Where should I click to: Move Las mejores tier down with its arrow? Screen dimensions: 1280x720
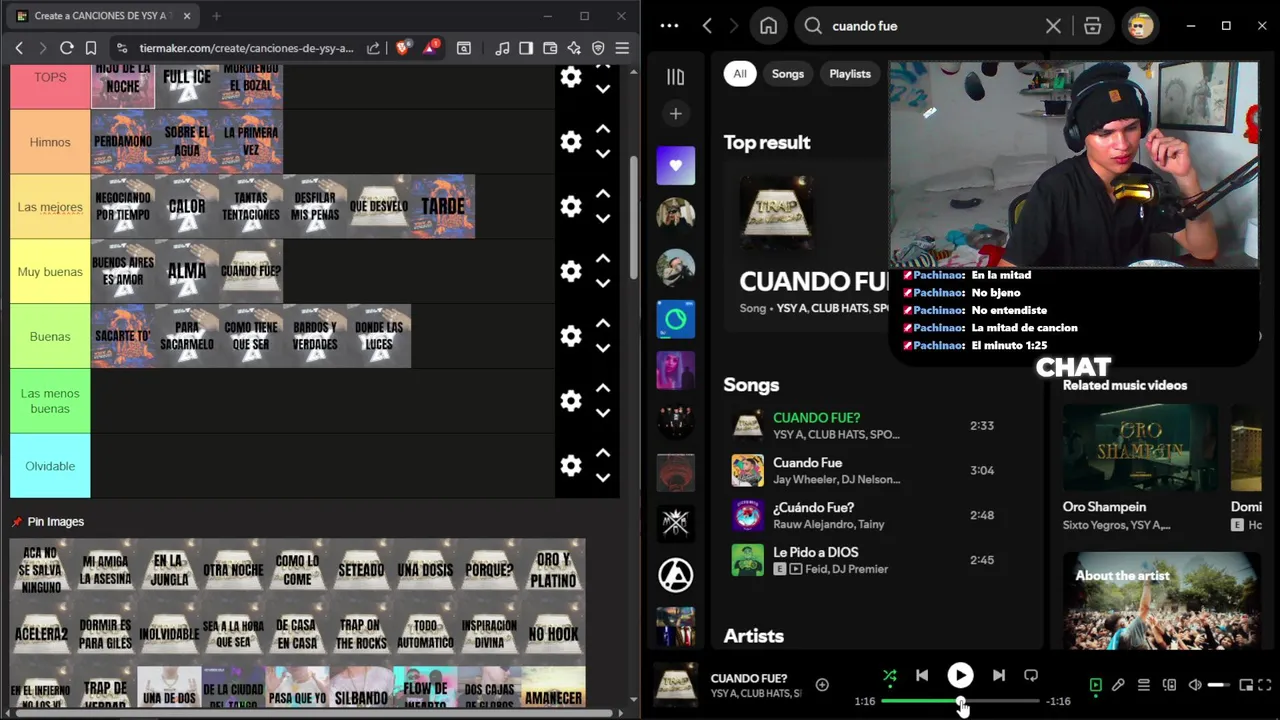coord(603,219)
